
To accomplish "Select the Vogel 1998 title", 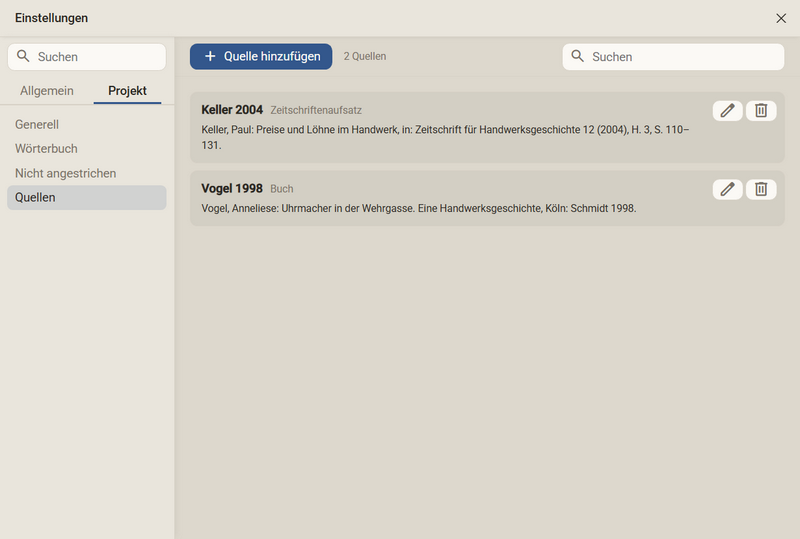I will [232, 188].
